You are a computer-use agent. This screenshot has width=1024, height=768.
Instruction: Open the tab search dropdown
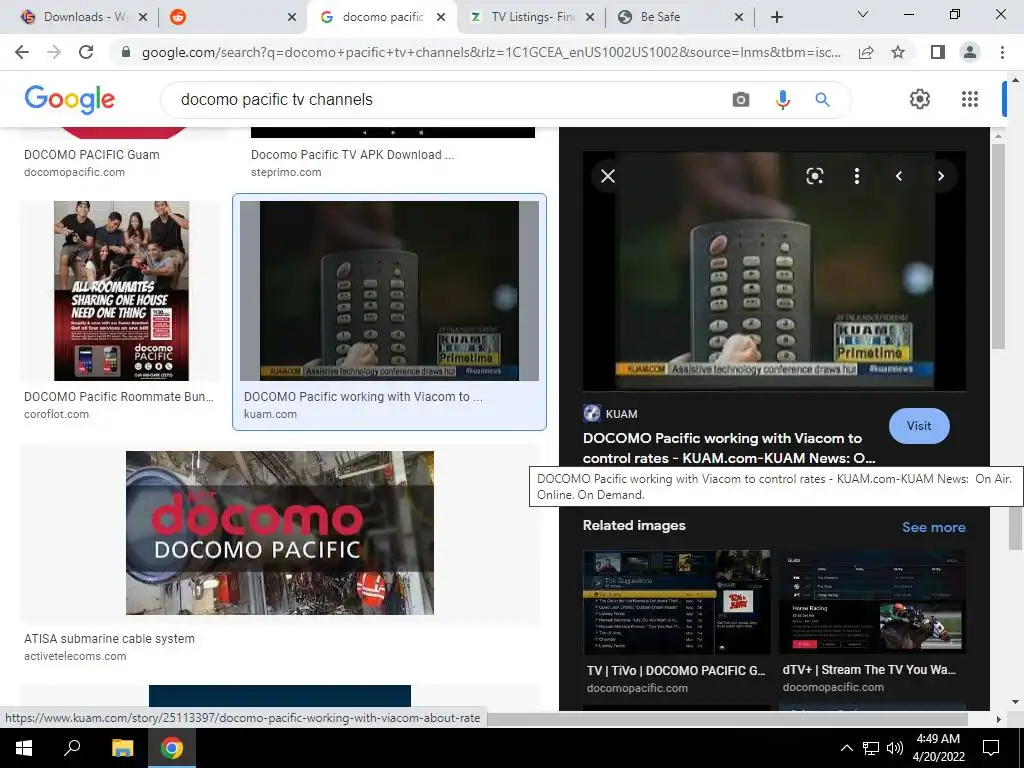pyautogui.click(x=863, y=14)
